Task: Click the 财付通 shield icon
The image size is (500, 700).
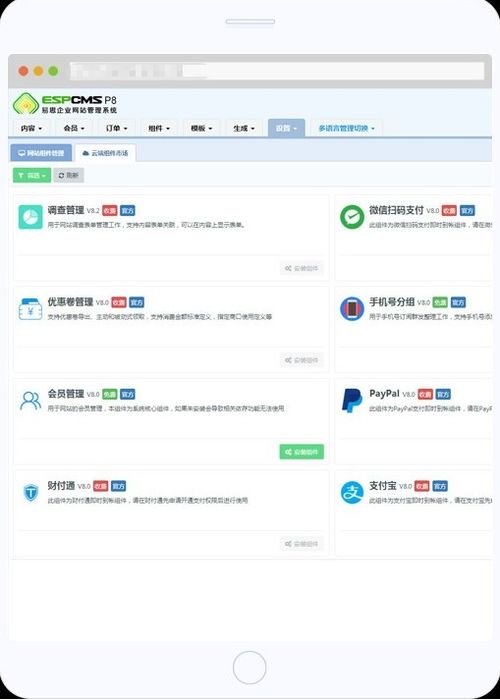Action: tap(31, 492)
